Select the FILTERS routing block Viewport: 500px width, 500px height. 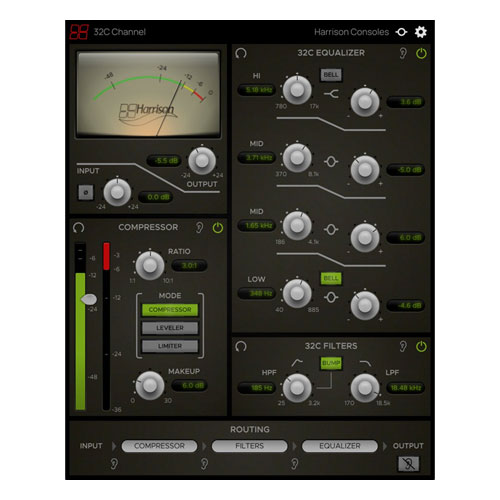point(249,446)
